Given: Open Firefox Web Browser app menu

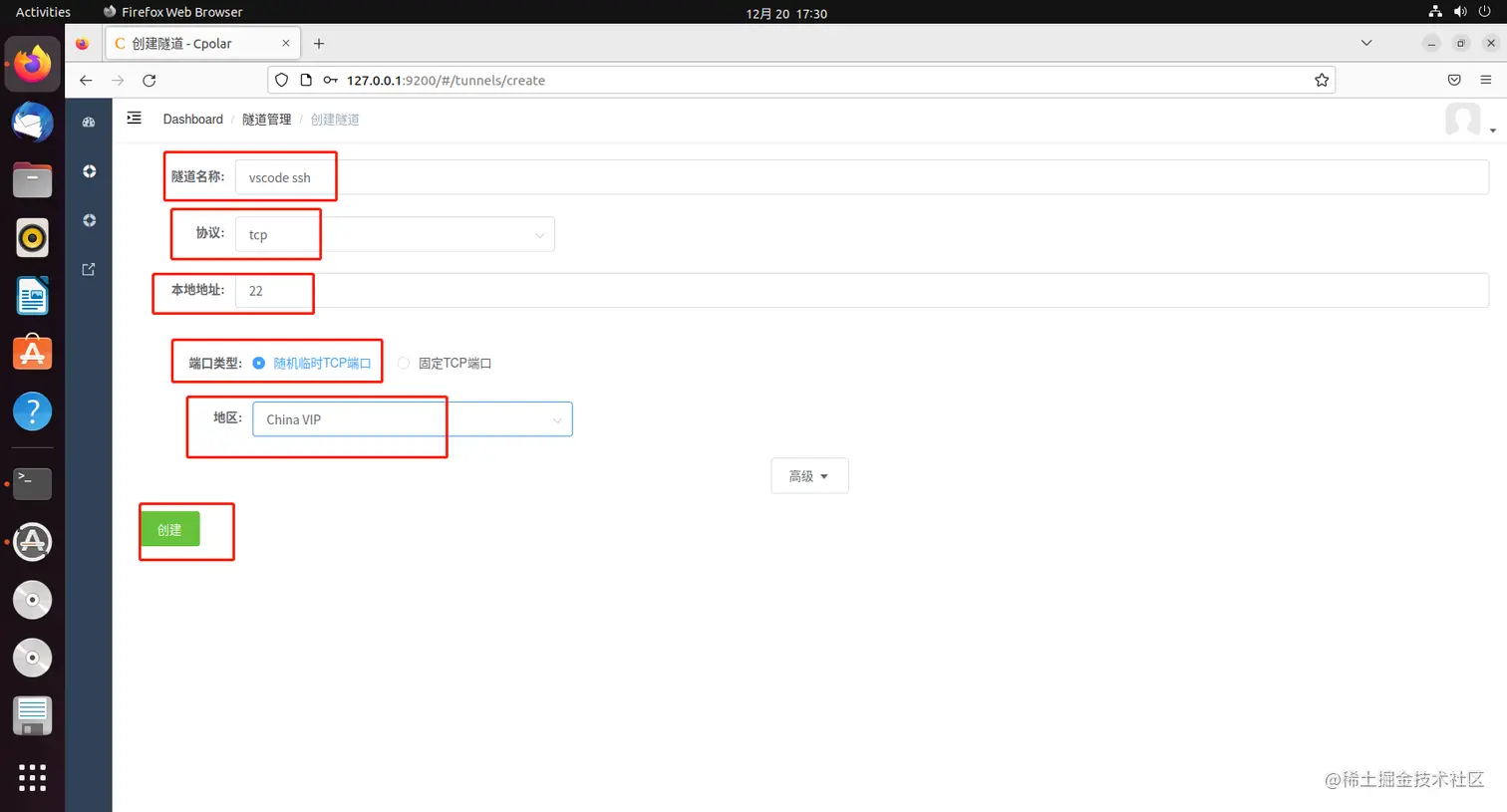Looking at the screenshot, I should pyautogui.click(x=173, y=12).
